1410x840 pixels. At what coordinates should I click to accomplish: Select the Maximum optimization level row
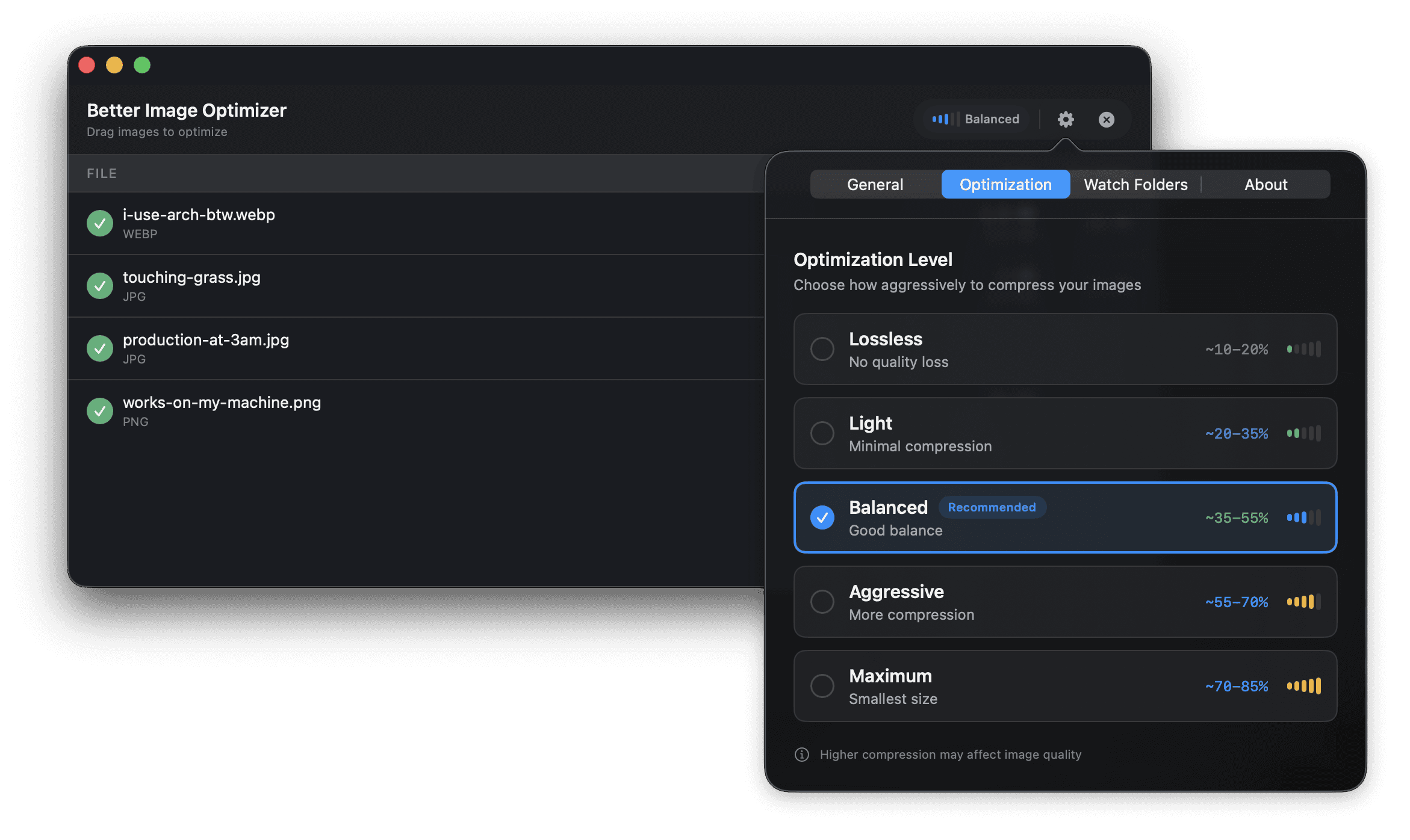coord(1064,685)
